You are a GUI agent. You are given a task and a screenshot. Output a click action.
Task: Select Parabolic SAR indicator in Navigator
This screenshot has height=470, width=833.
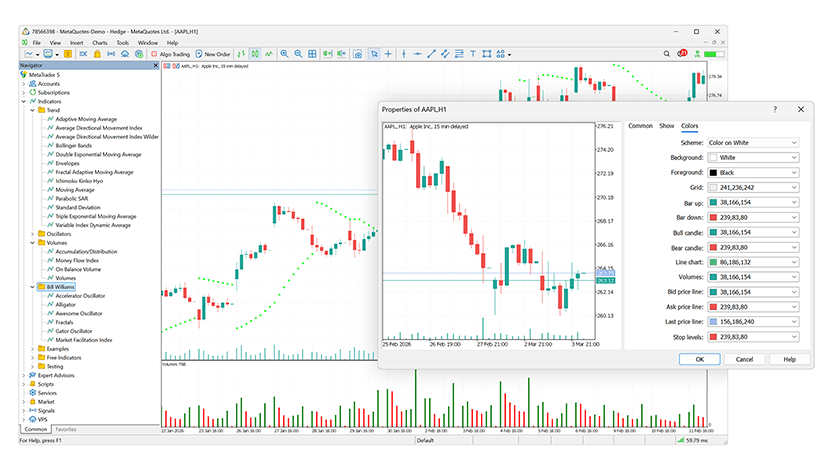(x=72, y=199)
